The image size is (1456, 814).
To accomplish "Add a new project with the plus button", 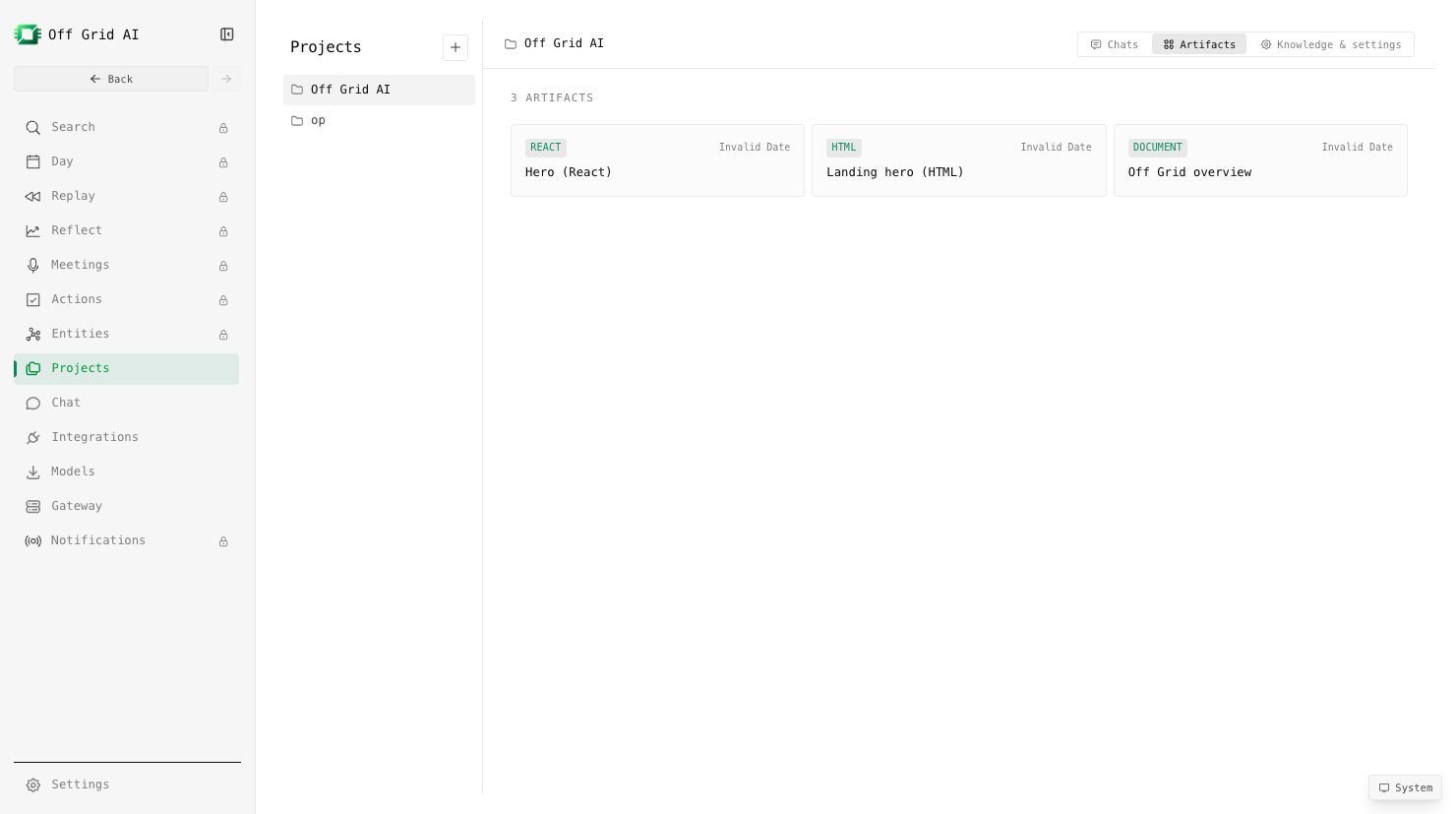I will 455,47.
